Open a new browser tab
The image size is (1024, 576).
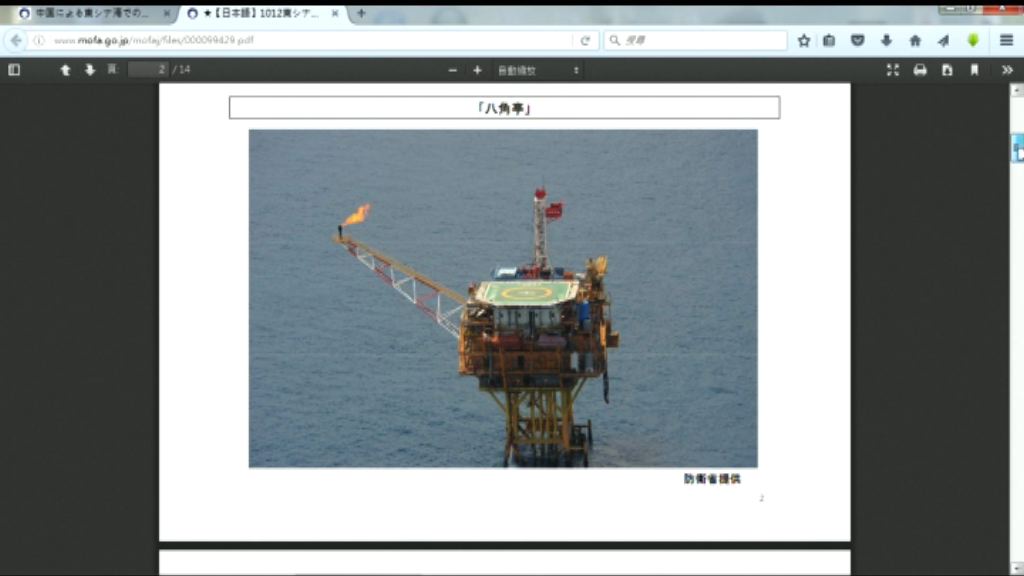[x=361, y=13]
